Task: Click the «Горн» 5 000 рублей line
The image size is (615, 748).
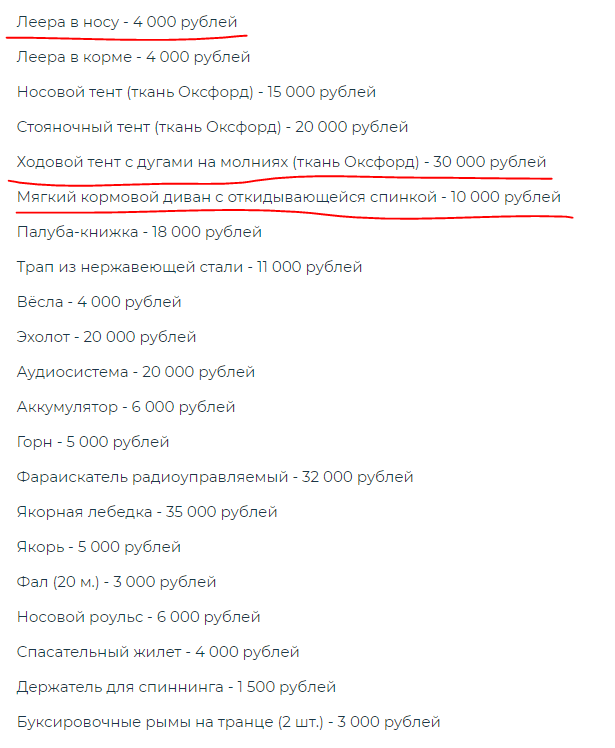Action: pyautogui.click(x=93, y=442)
